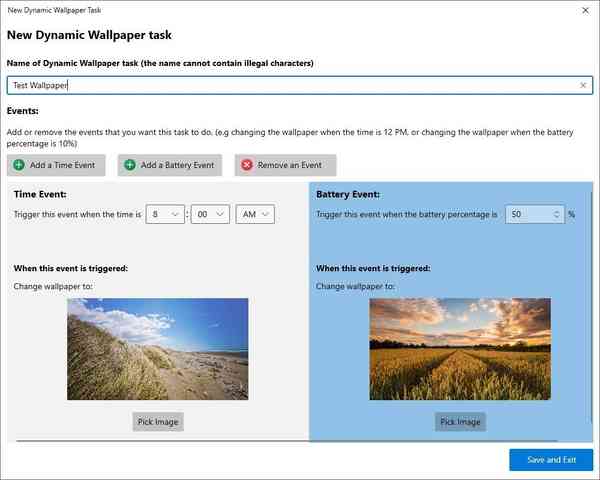The height and width of the screenshot is (480, 600).
Task: Click the green plus icon on Add a Battery Event
Action: [x=130, y=165]
